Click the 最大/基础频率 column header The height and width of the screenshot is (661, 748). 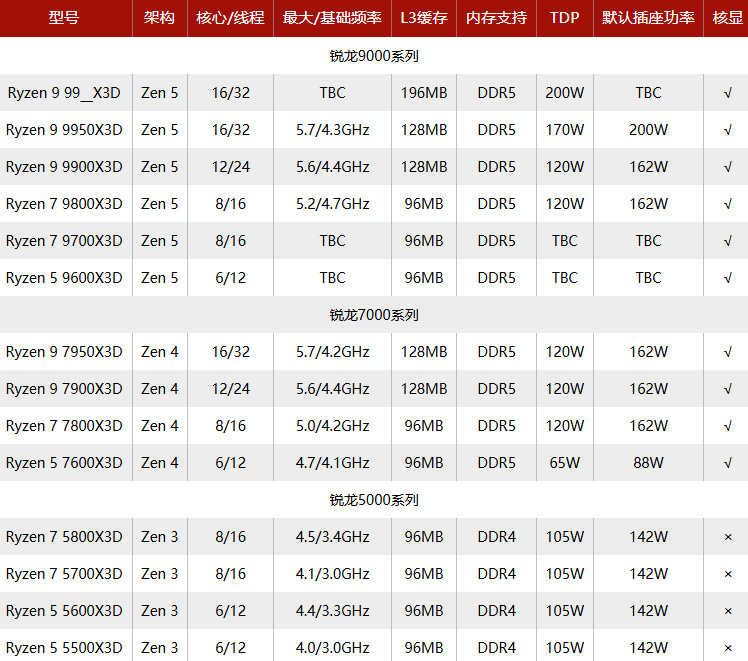pyautogui.click(x=332, y=18)
